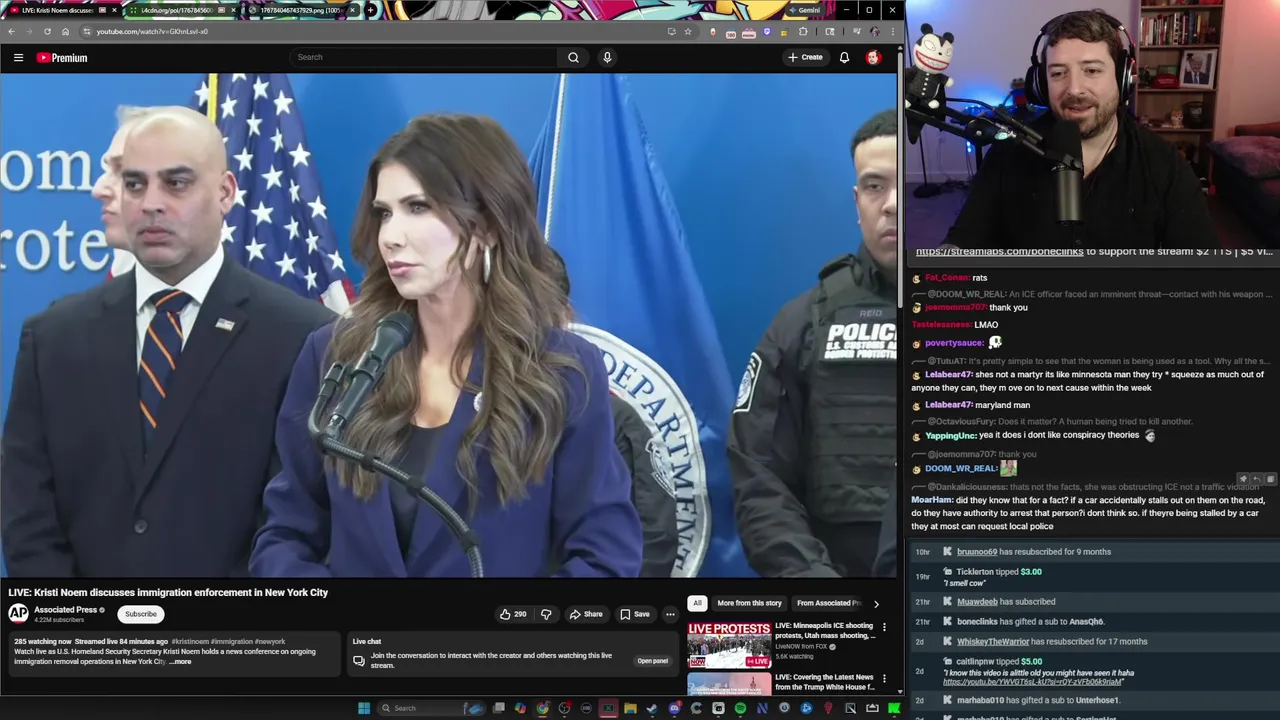Start voice search with microphone icon
This screenshot has width=1280, height=720.
(607, 57)
